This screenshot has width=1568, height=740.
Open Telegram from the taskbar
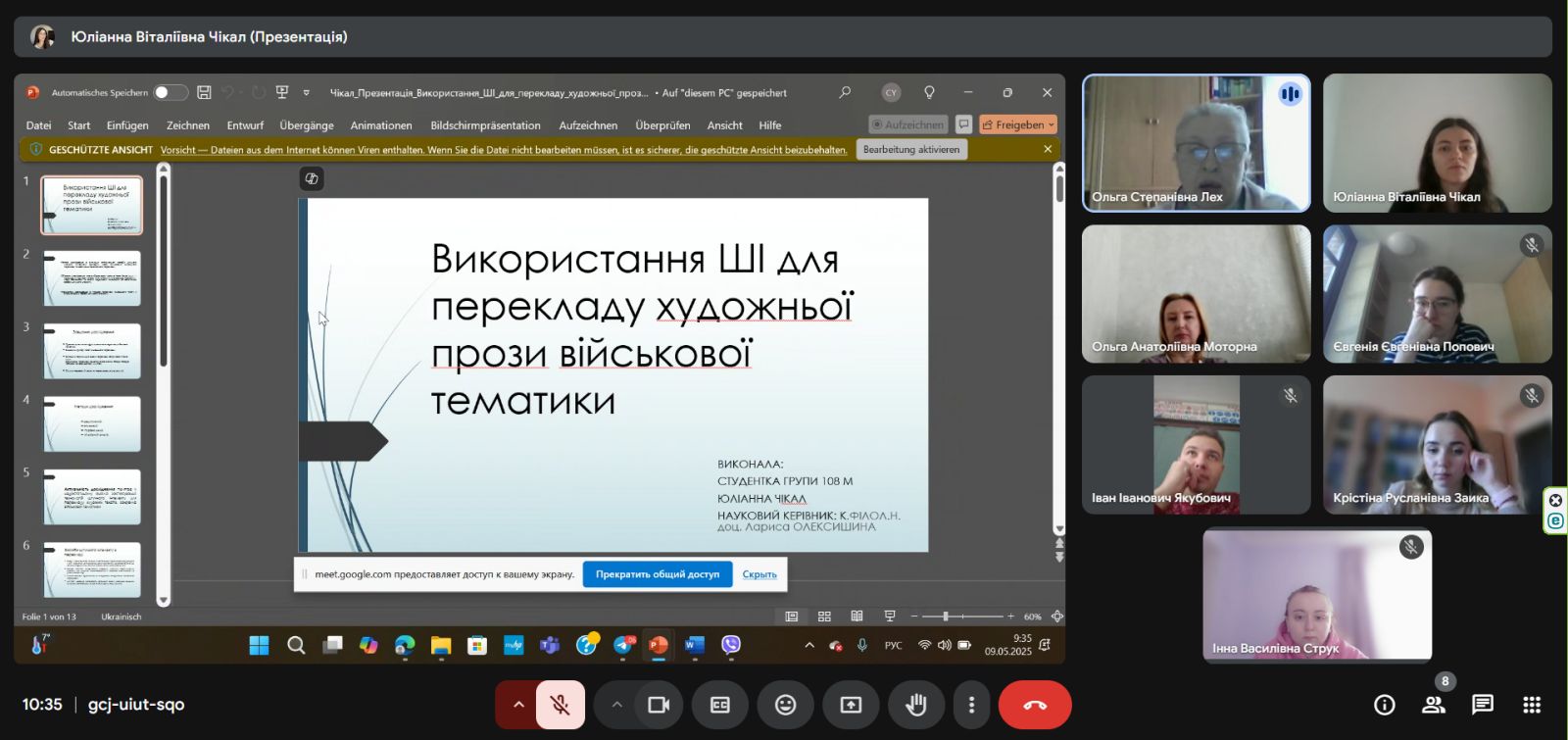(622, 645)
